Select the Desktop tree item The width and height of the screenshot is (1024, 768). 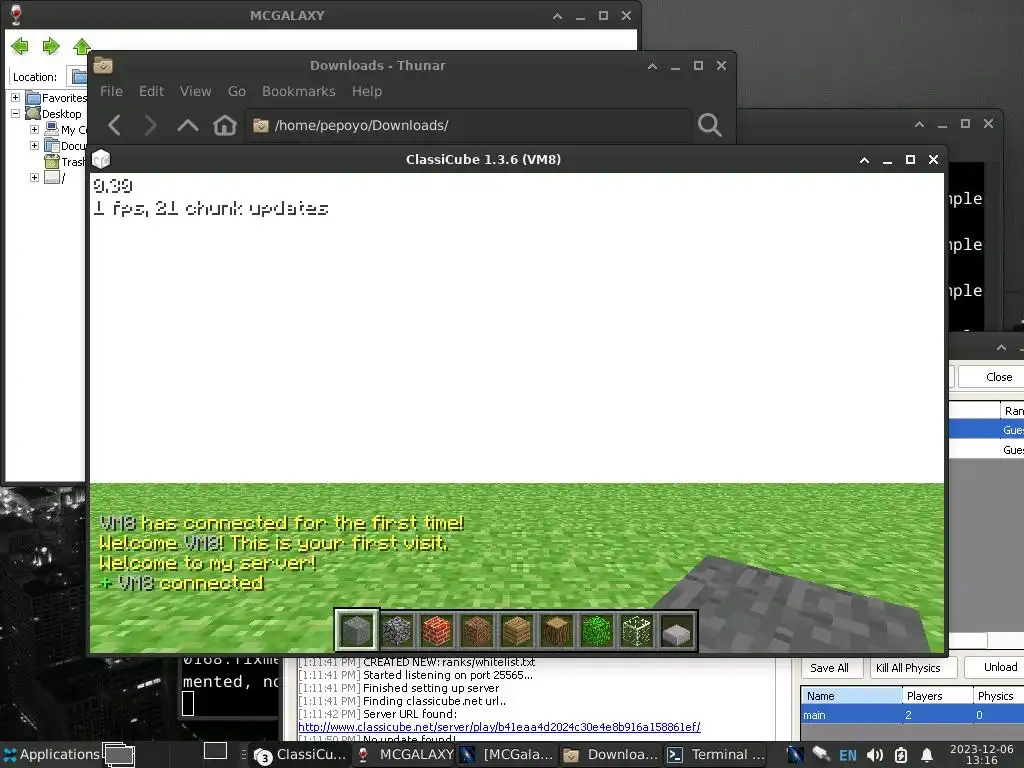point(55,114)
